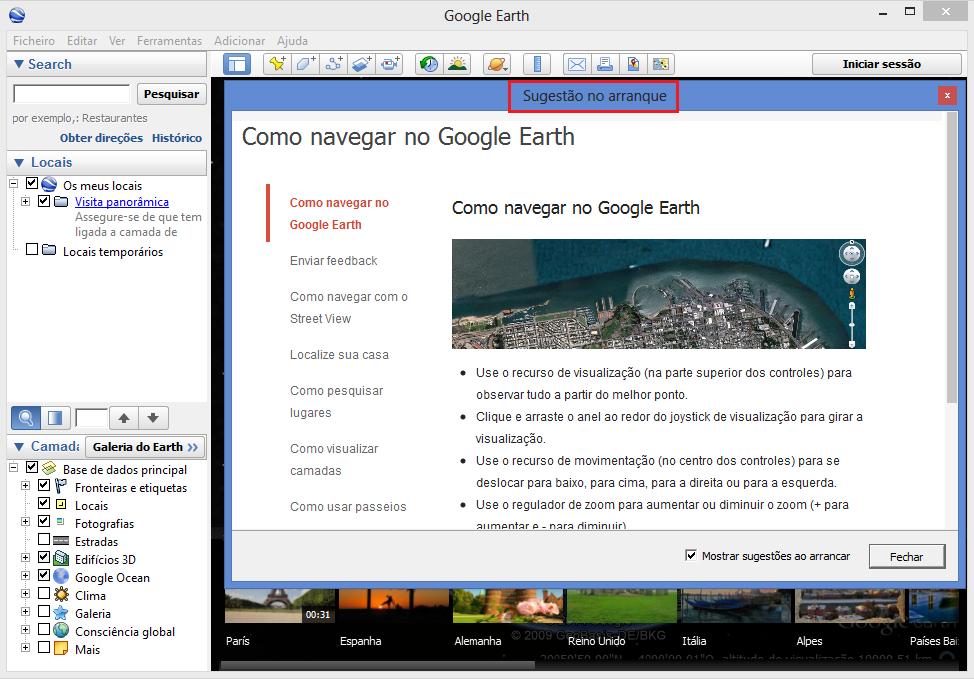Open the Adicionar menu

pyautogui.click(x=239, y=41)
